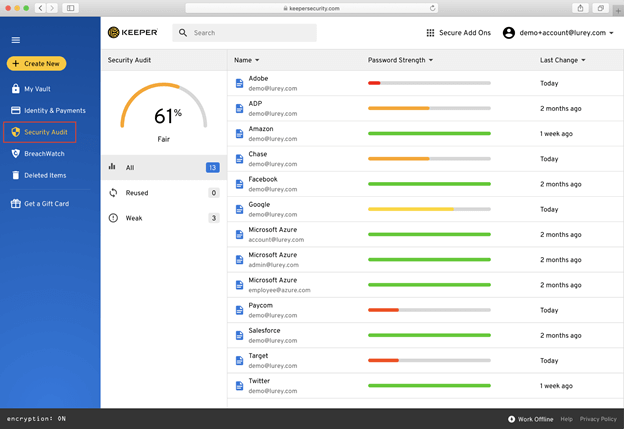
Task: Open the Last Change sort dropdown
Action: (562, 60)
